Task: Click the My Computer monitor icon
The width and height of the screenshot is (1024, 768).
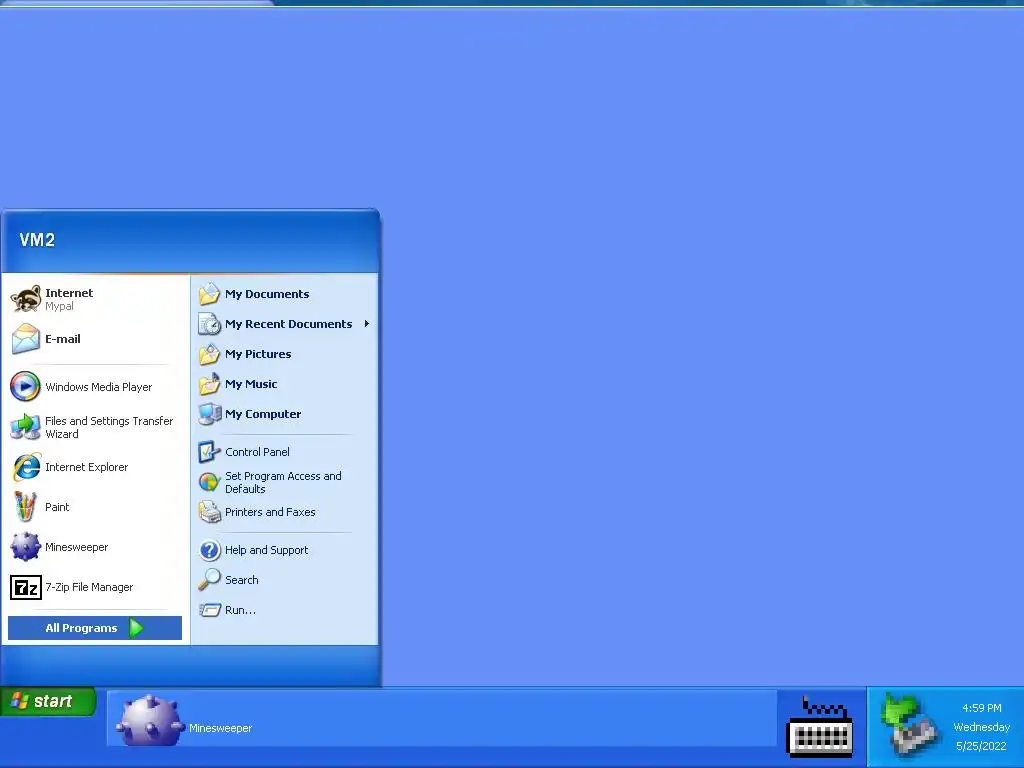Action: point(210,414)
